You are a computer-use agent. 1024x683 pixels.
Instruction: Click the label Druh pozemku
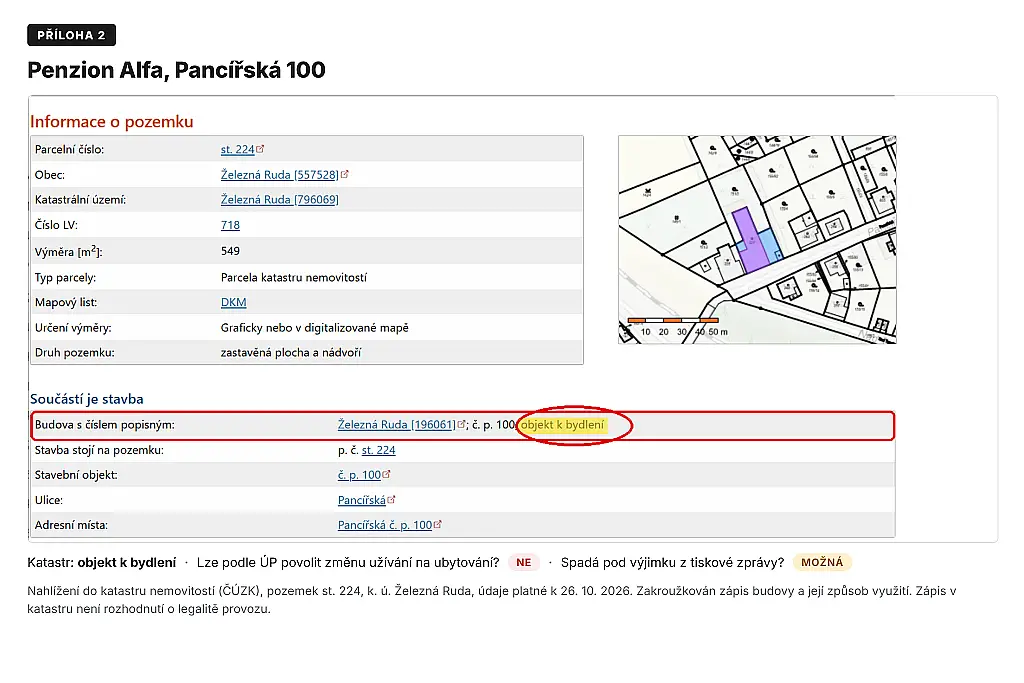(x=74, y=353)
